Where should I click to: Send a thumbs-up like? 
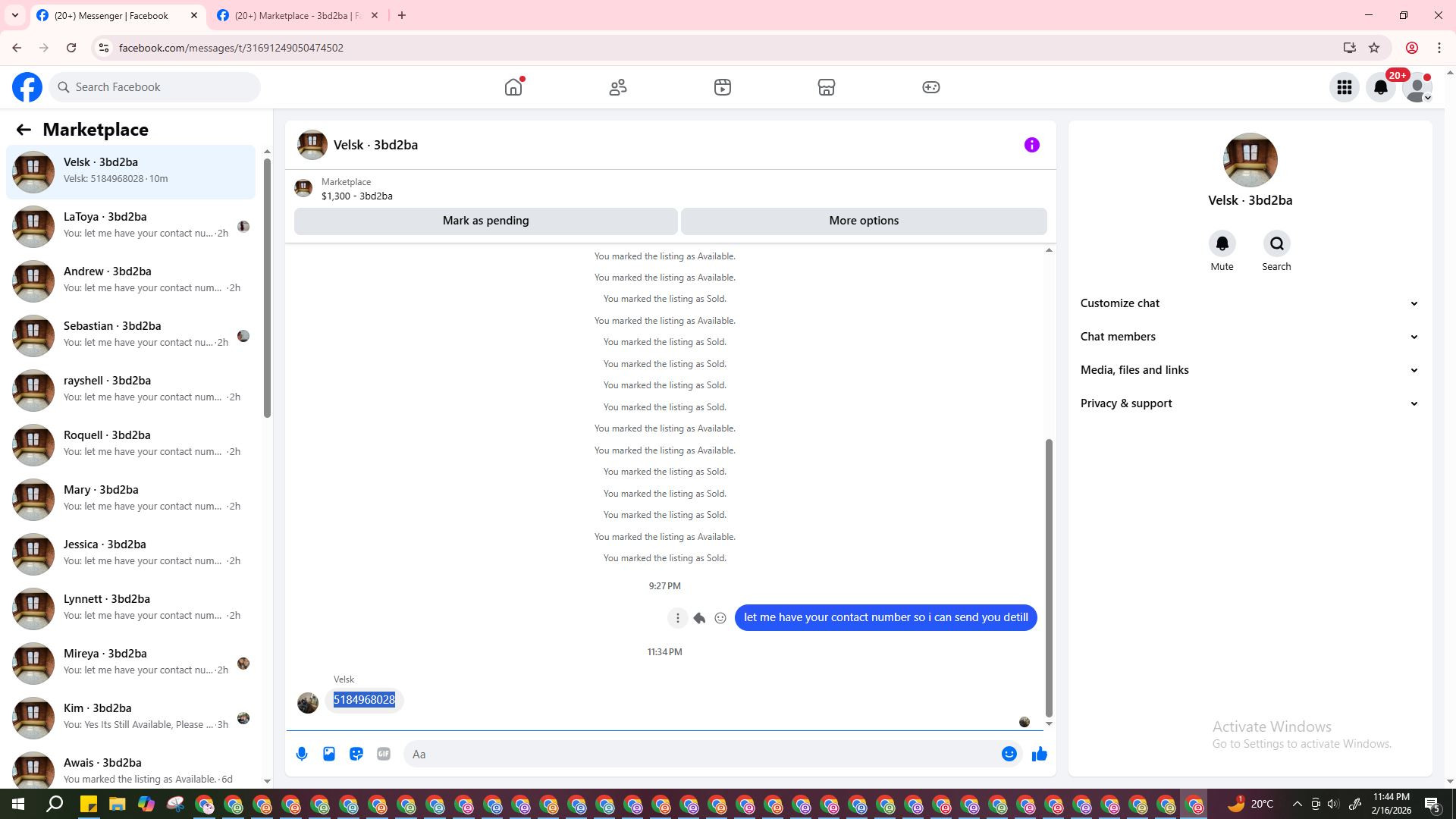click(x=1039, y=754)
